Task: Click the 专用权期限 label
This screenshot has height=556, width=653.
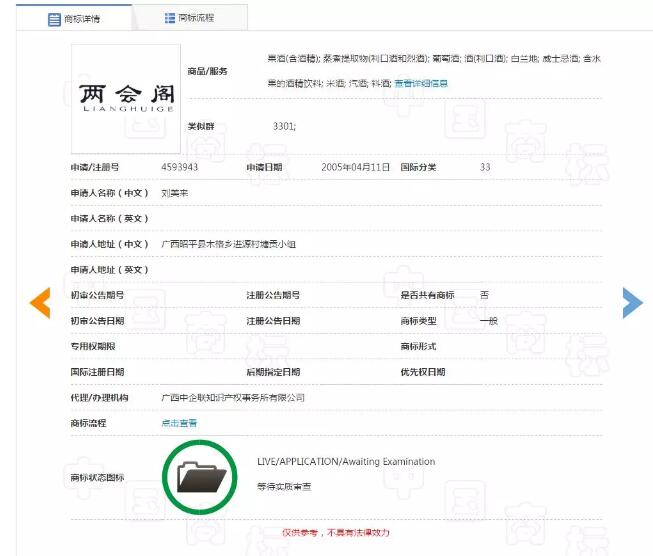Action: click(93, 347)
